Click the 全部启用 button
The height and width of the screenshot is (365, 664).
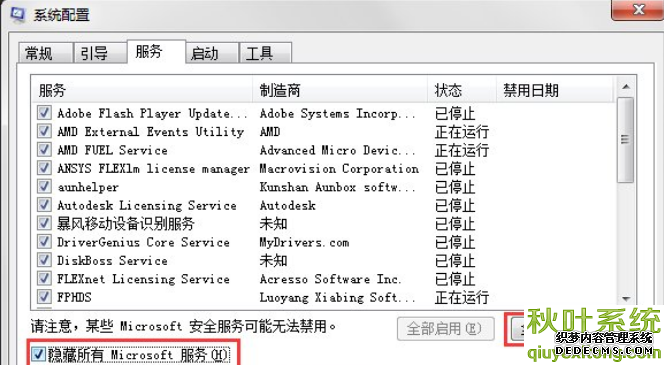point(445,329)
